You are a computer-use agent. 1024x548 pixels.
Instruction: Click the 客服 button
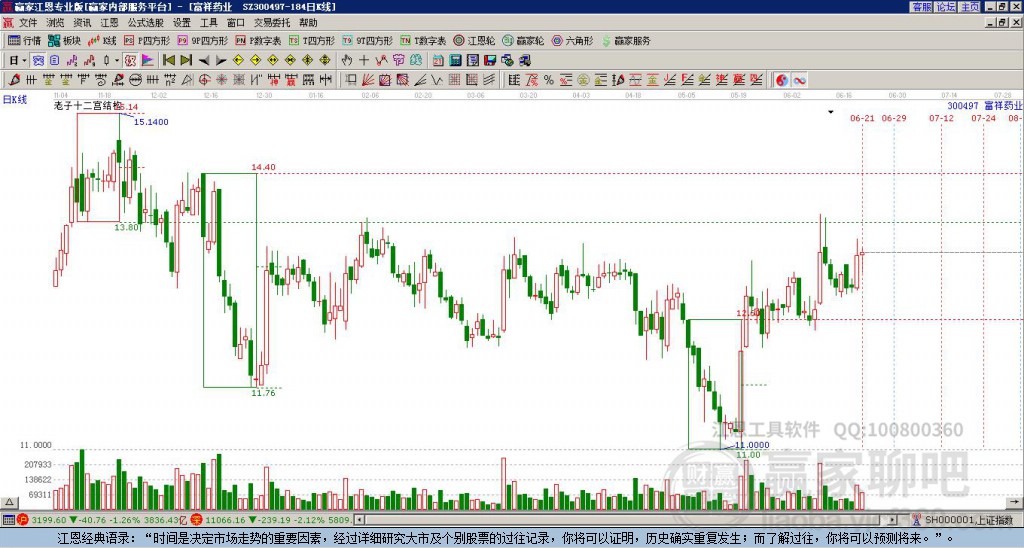921,7
